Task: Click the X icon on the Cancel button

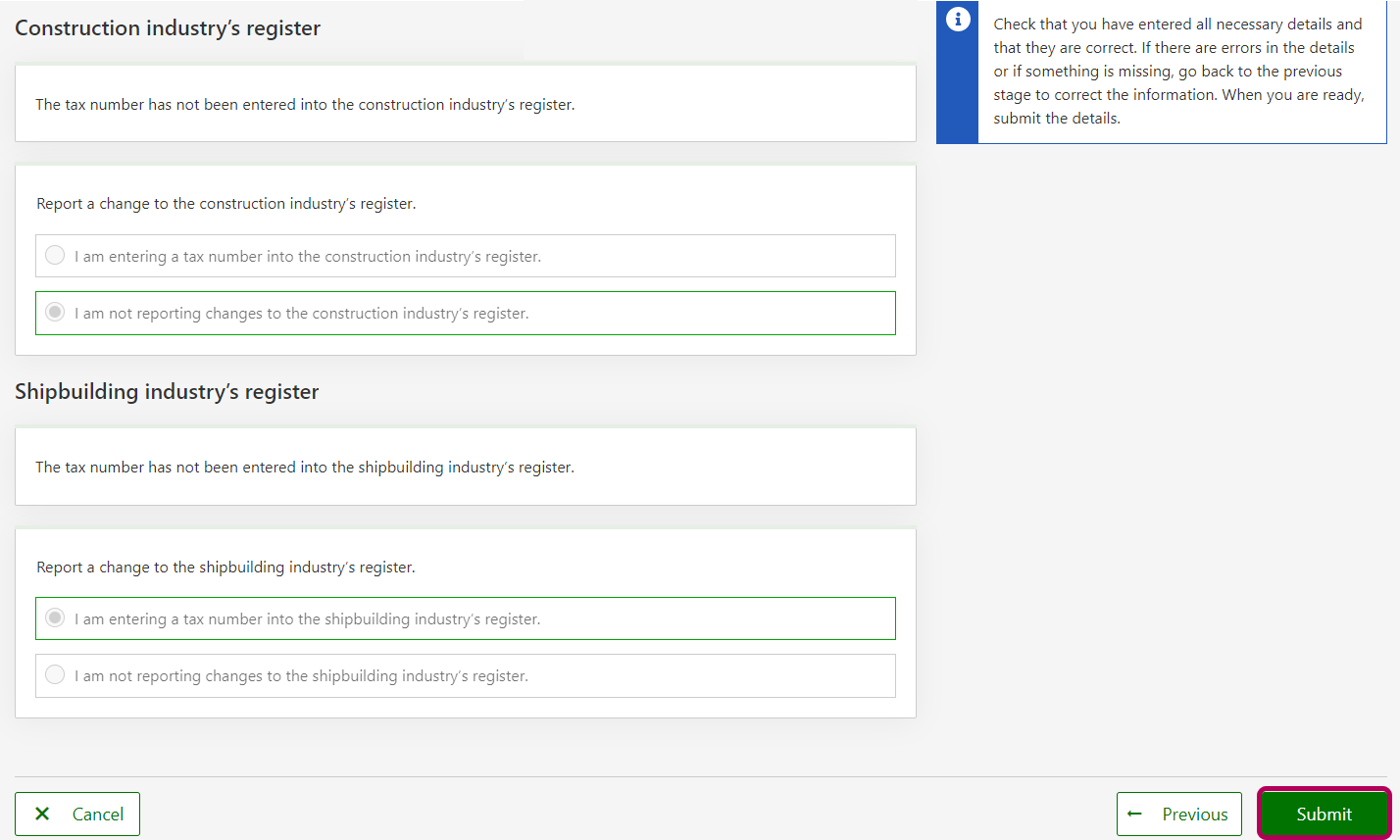Action: [x=42, y=814]
